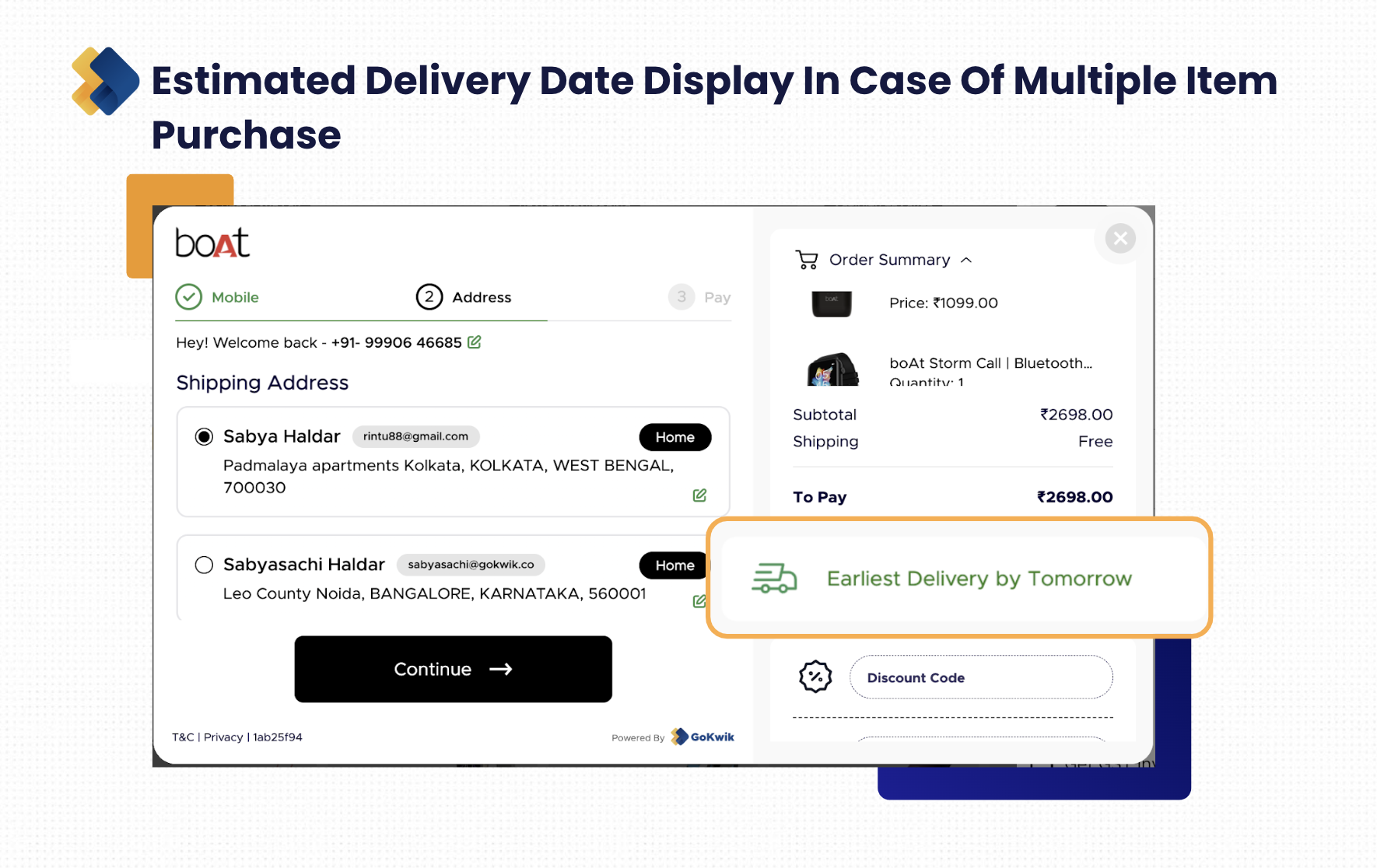Click the shopping cart icon in Order Summary

point(807,260)
